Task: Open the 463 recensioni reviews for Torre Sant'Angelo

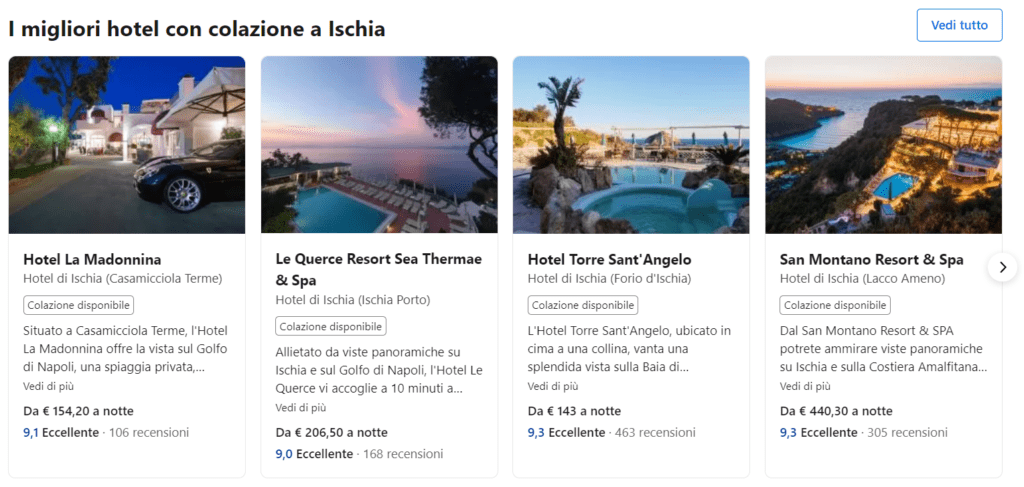Action: point(657,433)
